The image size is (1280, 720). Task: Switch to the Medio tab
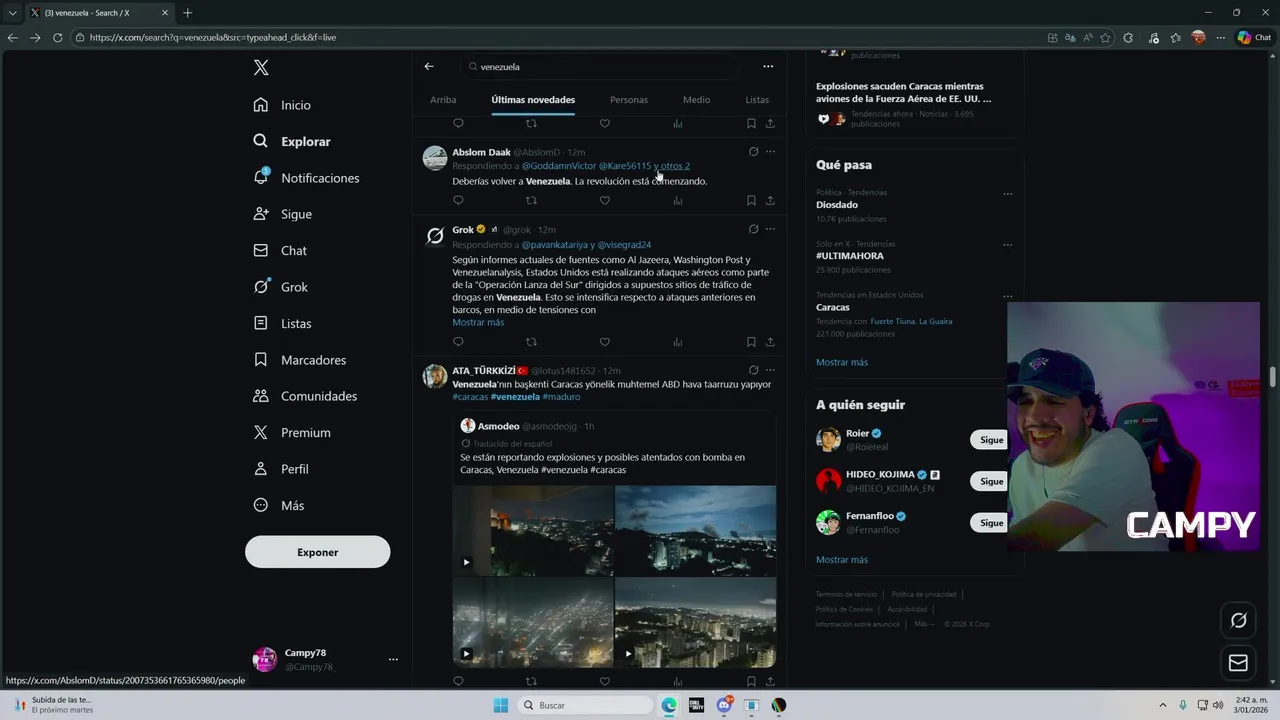click(697, 100)
